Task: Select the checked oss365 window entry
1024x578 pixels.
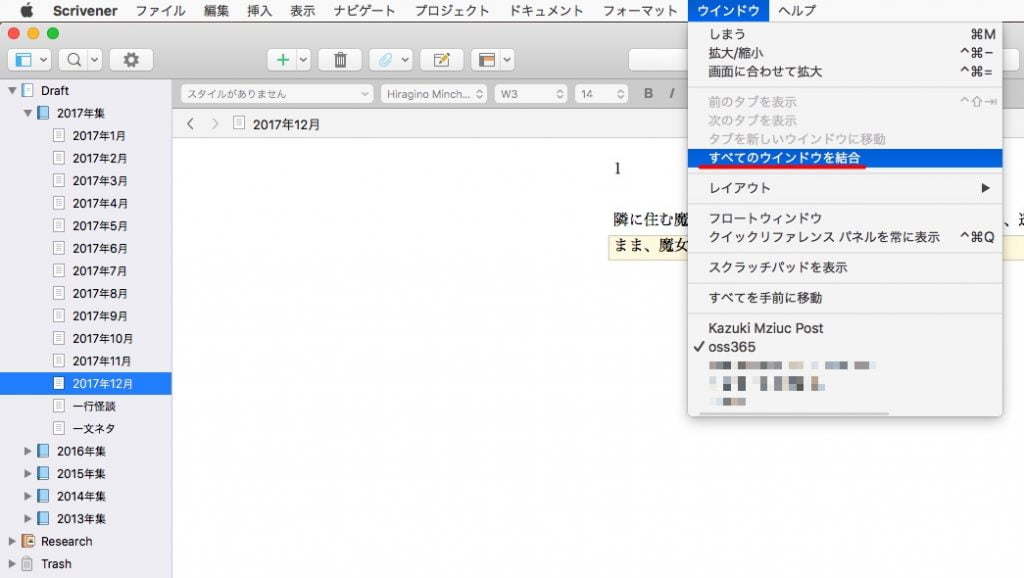Action: pos(845,347)
